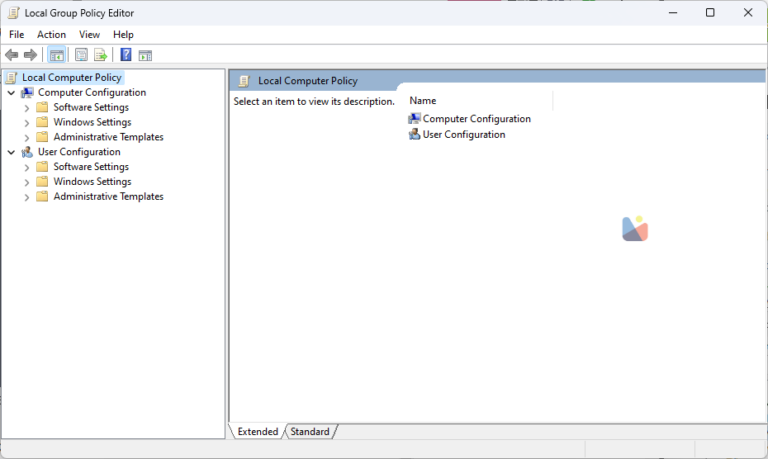Select Computer Configuration icon in right pane list
Screen dimensions: 768x459
415,119
